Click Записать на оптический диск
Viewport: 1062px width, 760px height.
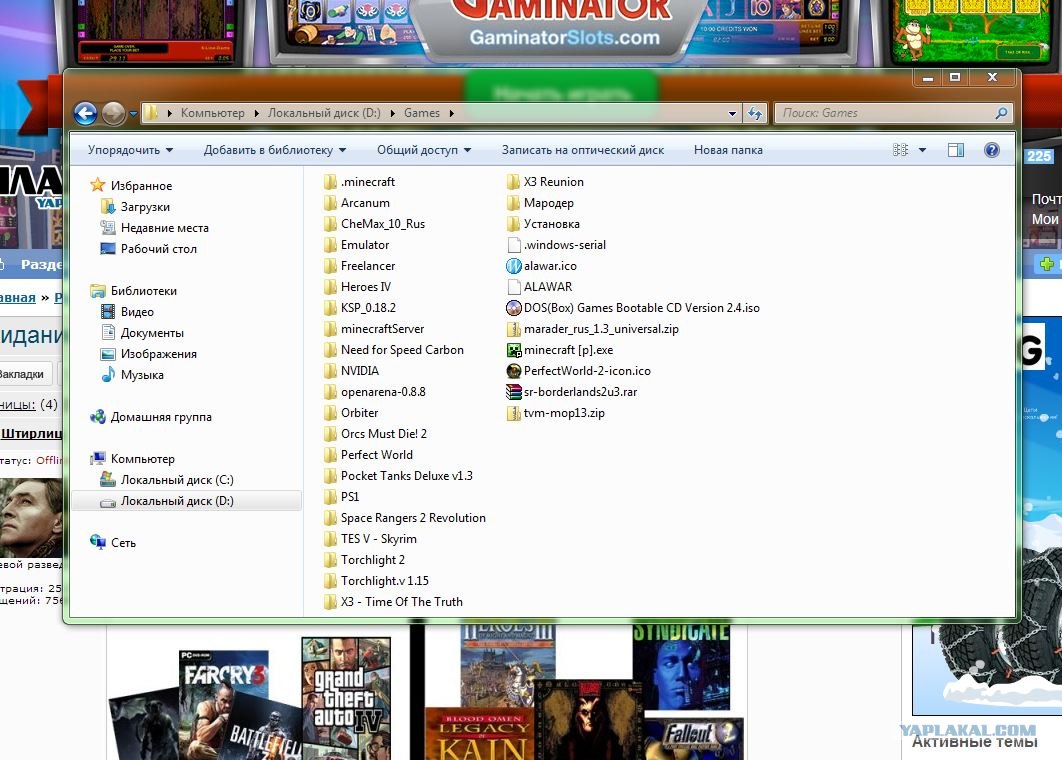(583, 150)
